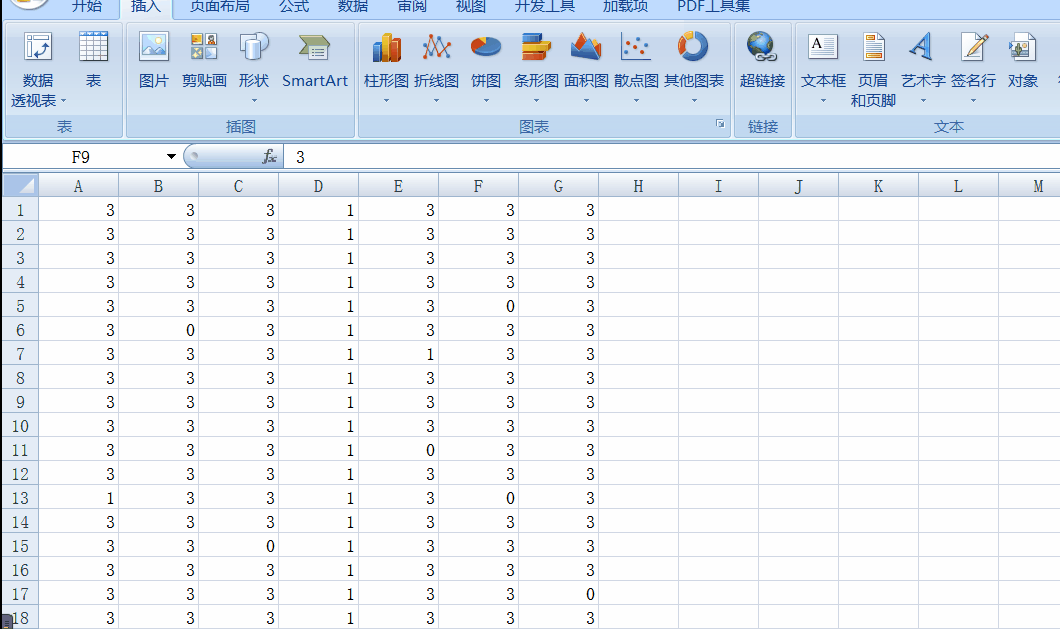The height and width of the screenshot is (629, 1060).
Task: Insert a Hyperlink (超链接)
Action: pyautogui.click(x=762, y=61)
